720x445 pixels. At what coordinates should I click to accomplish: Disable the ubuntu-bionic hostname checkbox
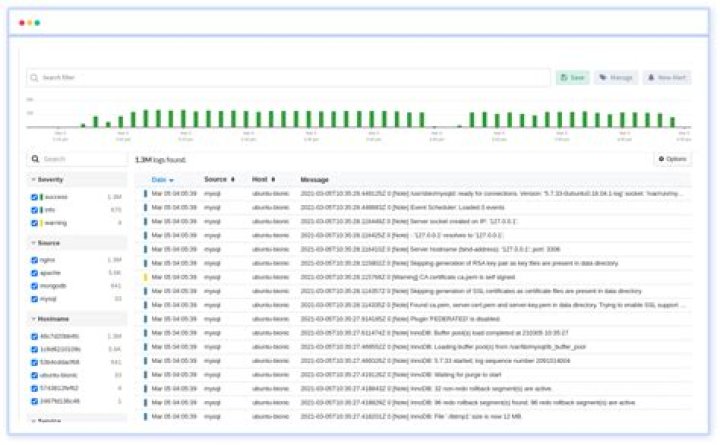click(35, 375)
